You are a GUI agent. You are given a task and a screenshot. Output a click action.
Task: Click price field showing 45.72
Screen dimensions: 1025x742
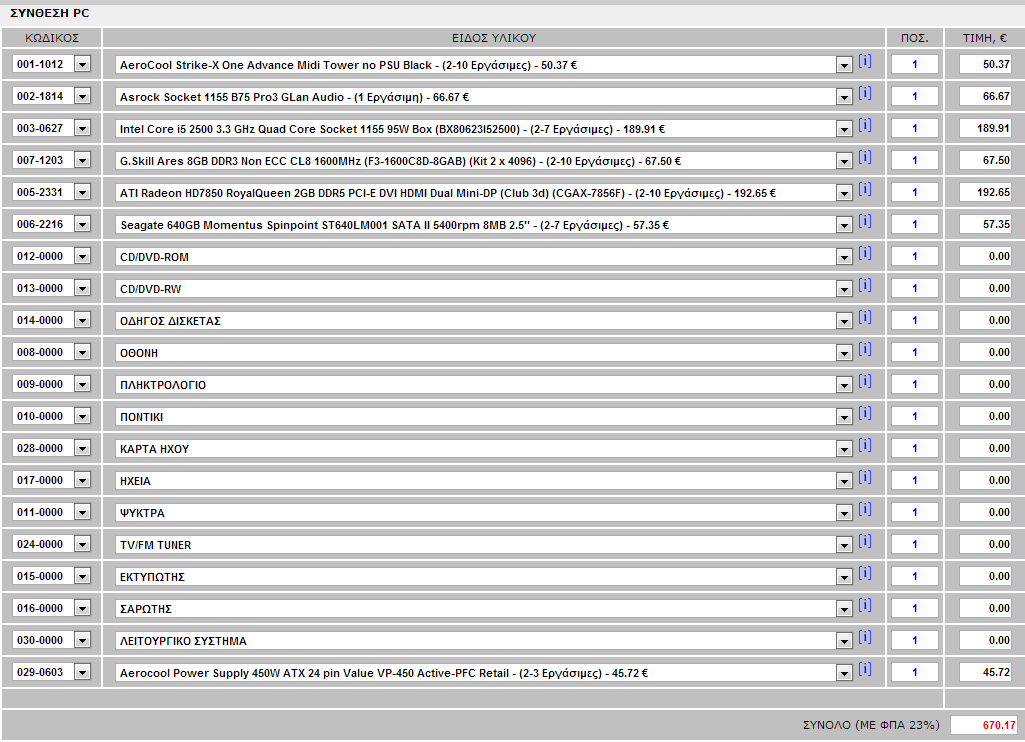coord(985,672)
